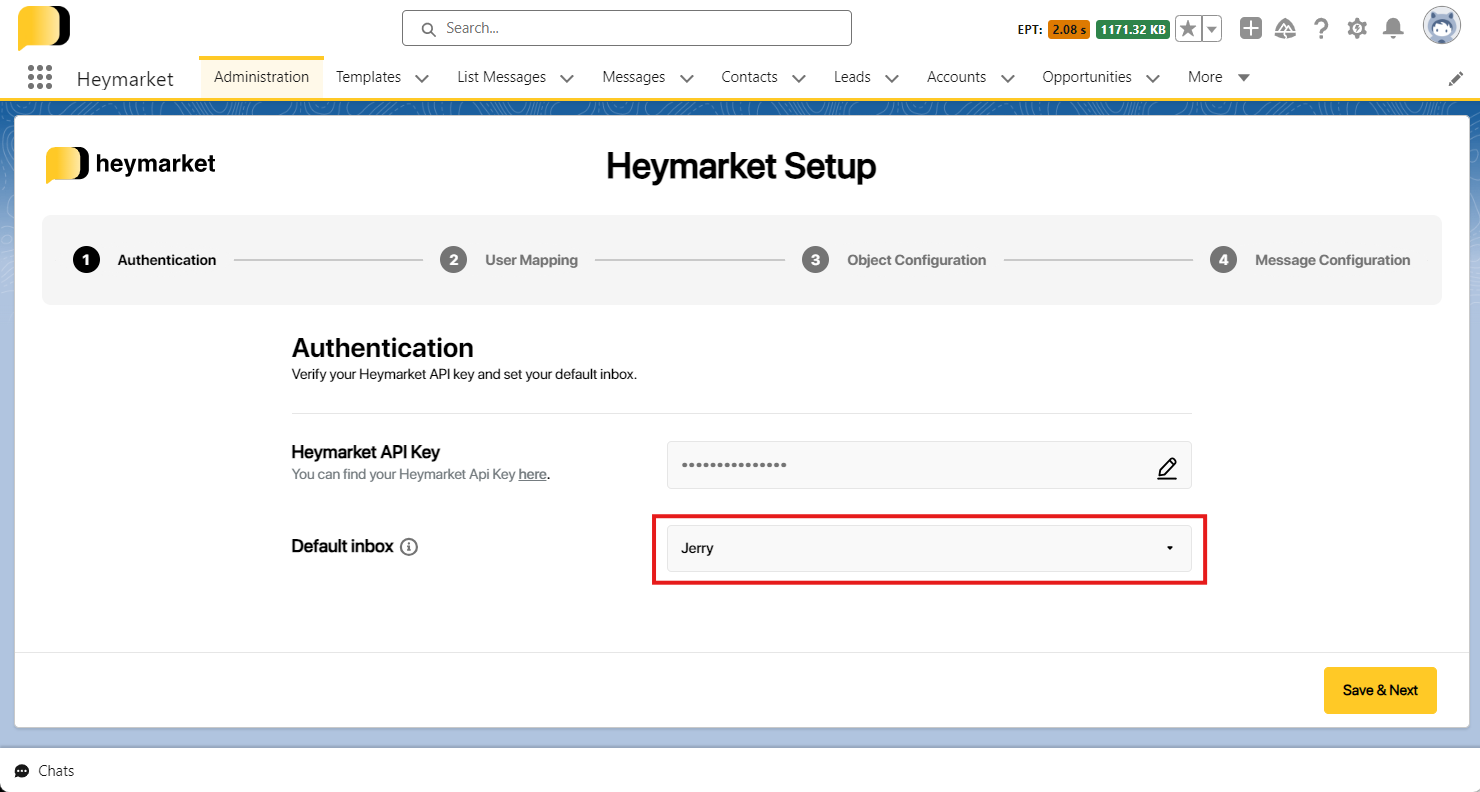The width and height of the screenshot is (1480, 792).
Task: Click the masked Heymarket API Key field
Action: pyautogui.click(x=929, y=465)
